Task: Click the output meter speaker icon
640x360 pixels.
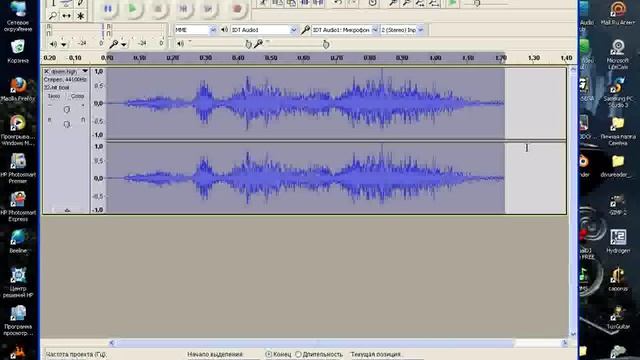Action: [53, 44]
